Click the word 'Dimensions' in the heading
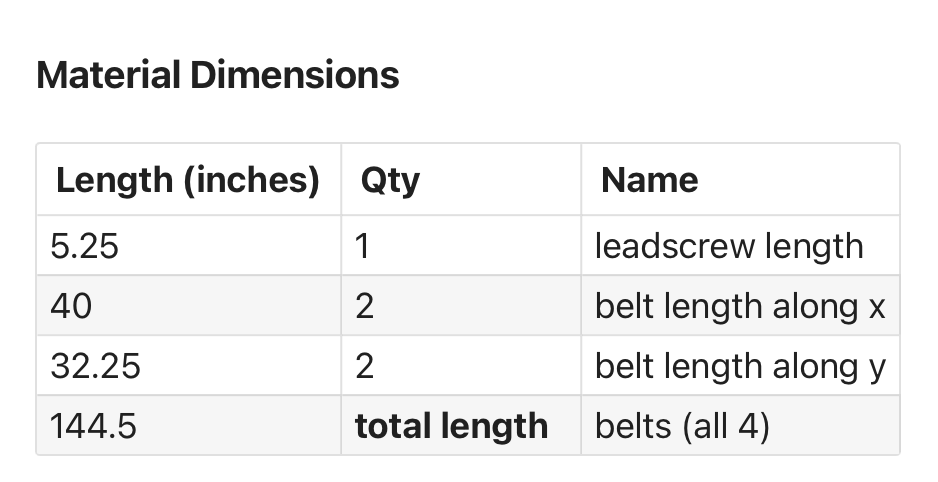This screenshot has width=938, height=482. (292, 76)
